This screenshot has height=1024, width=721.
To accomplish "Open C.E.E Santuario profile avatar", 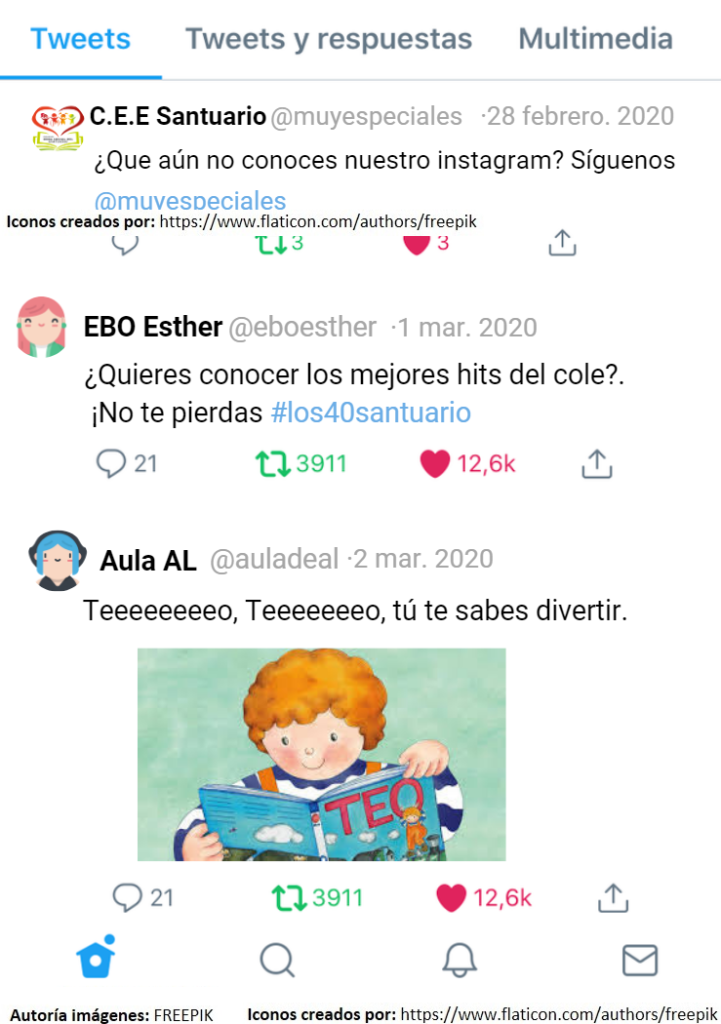I will coord(57,127).
